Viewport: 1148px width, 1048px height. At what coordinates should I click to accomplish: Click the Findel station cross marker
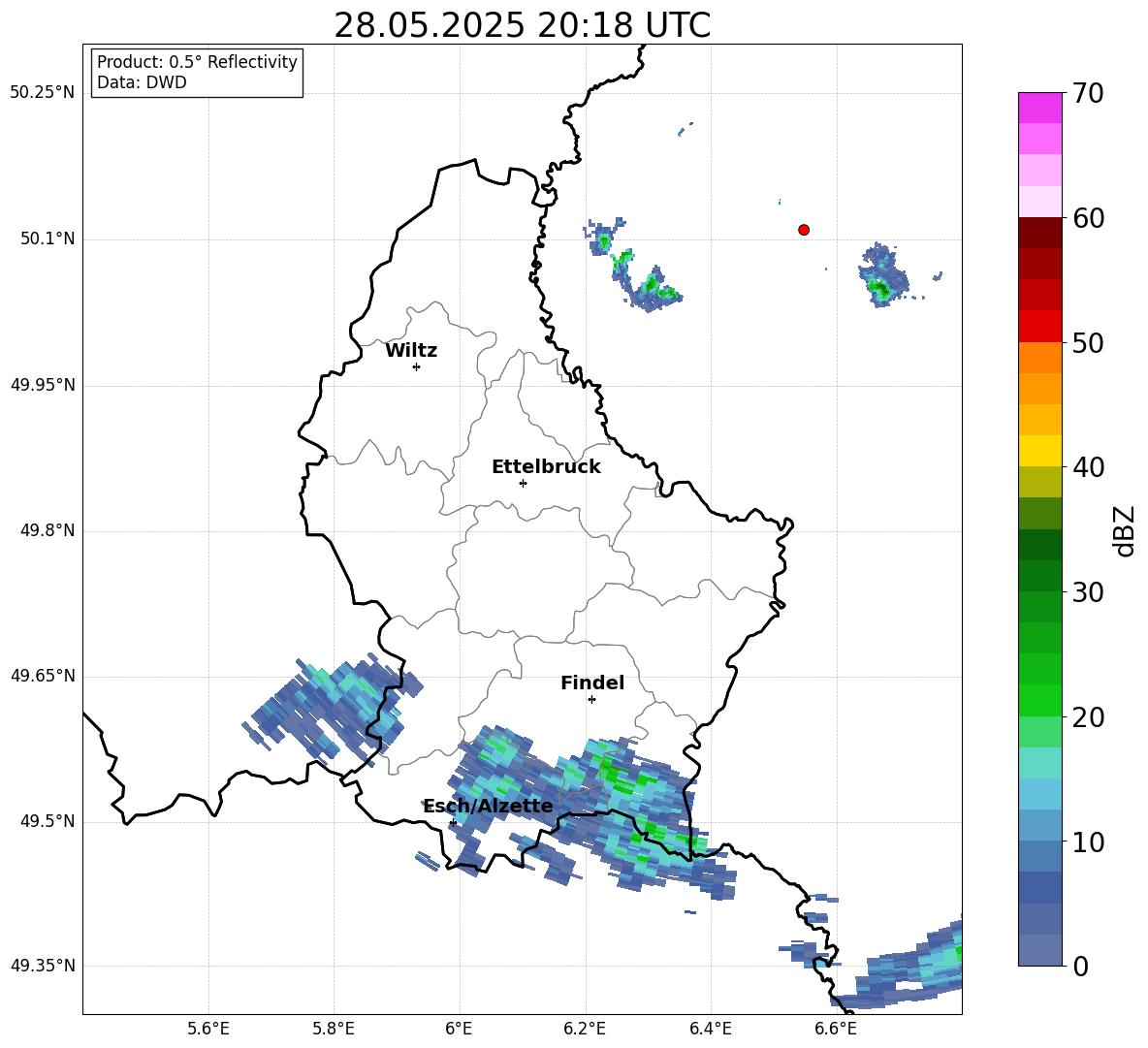click(591, 700)
